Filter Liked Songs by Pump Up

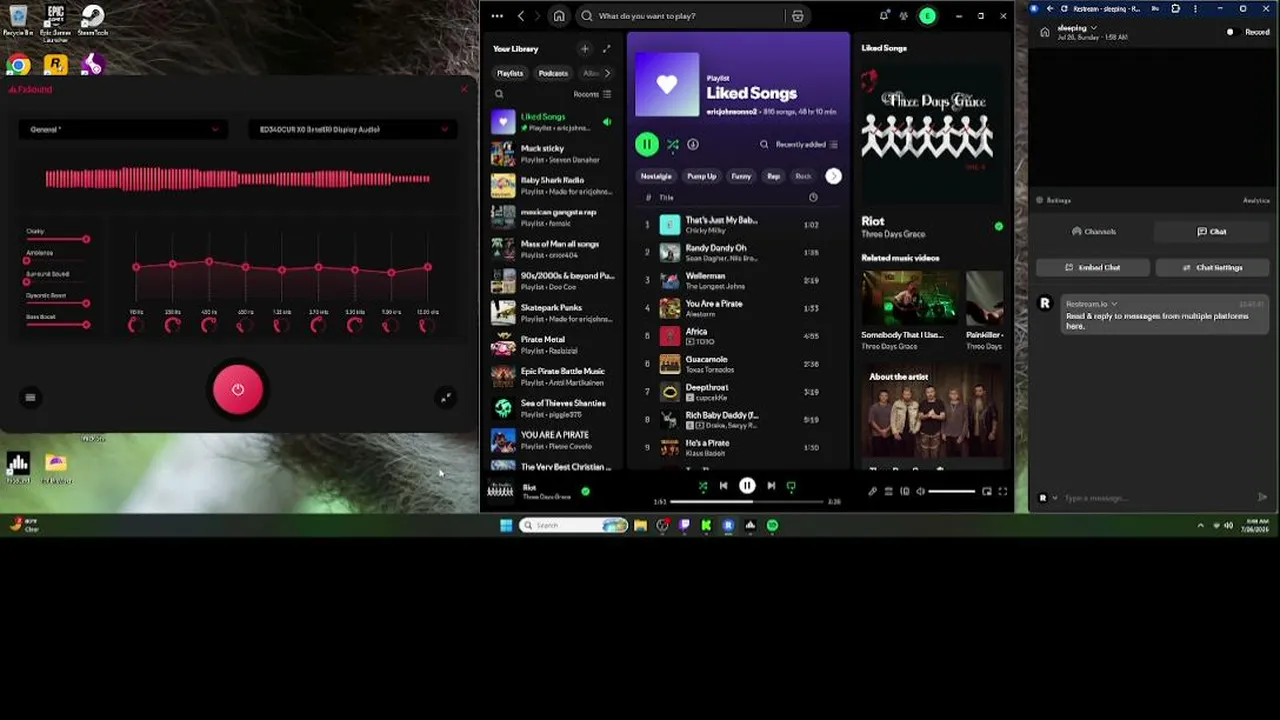701,176
